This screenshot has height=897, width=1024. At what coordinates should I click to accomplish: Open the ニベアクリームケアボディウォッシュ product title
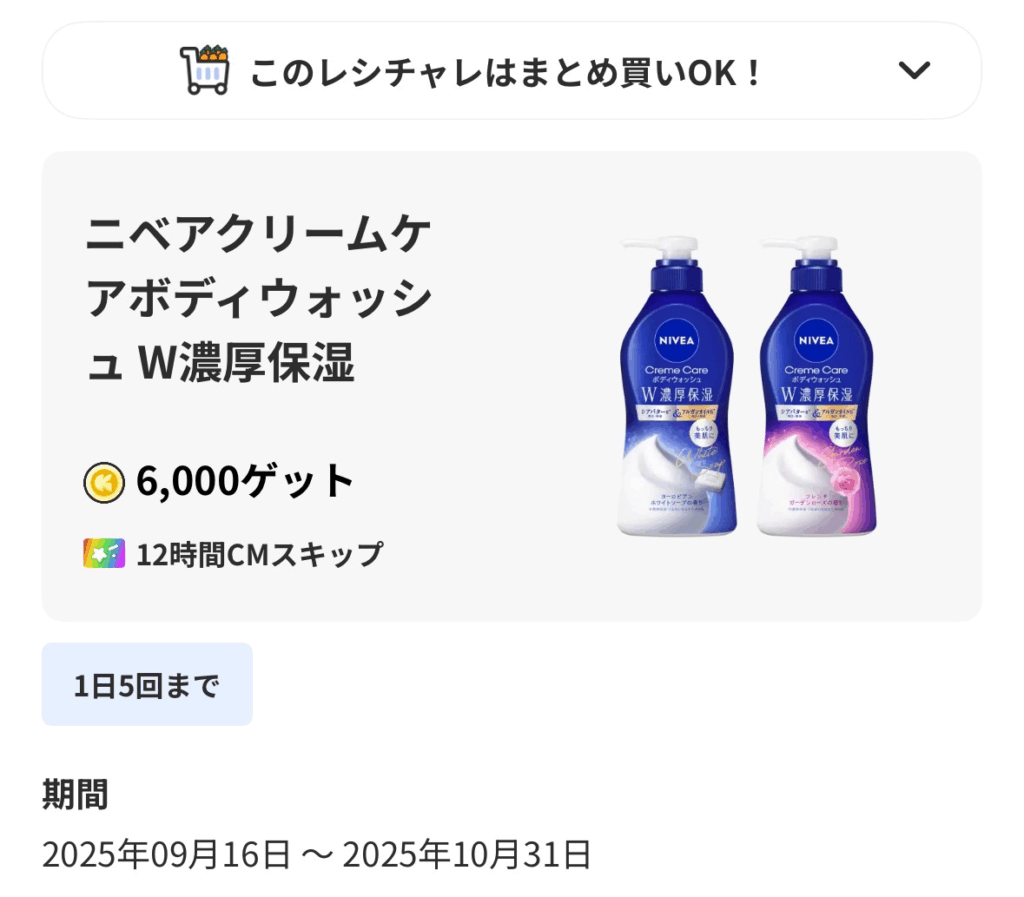click(259, 298)
